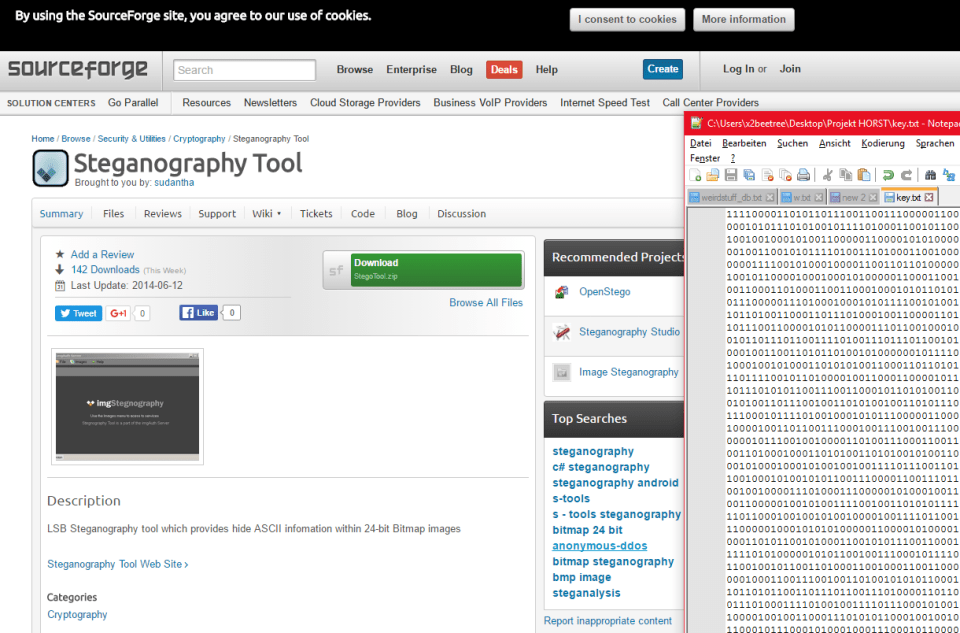Click Cut scissors icon in Notepad++
Viewport: 960px width, 633px height.
(x=828, y=175)
